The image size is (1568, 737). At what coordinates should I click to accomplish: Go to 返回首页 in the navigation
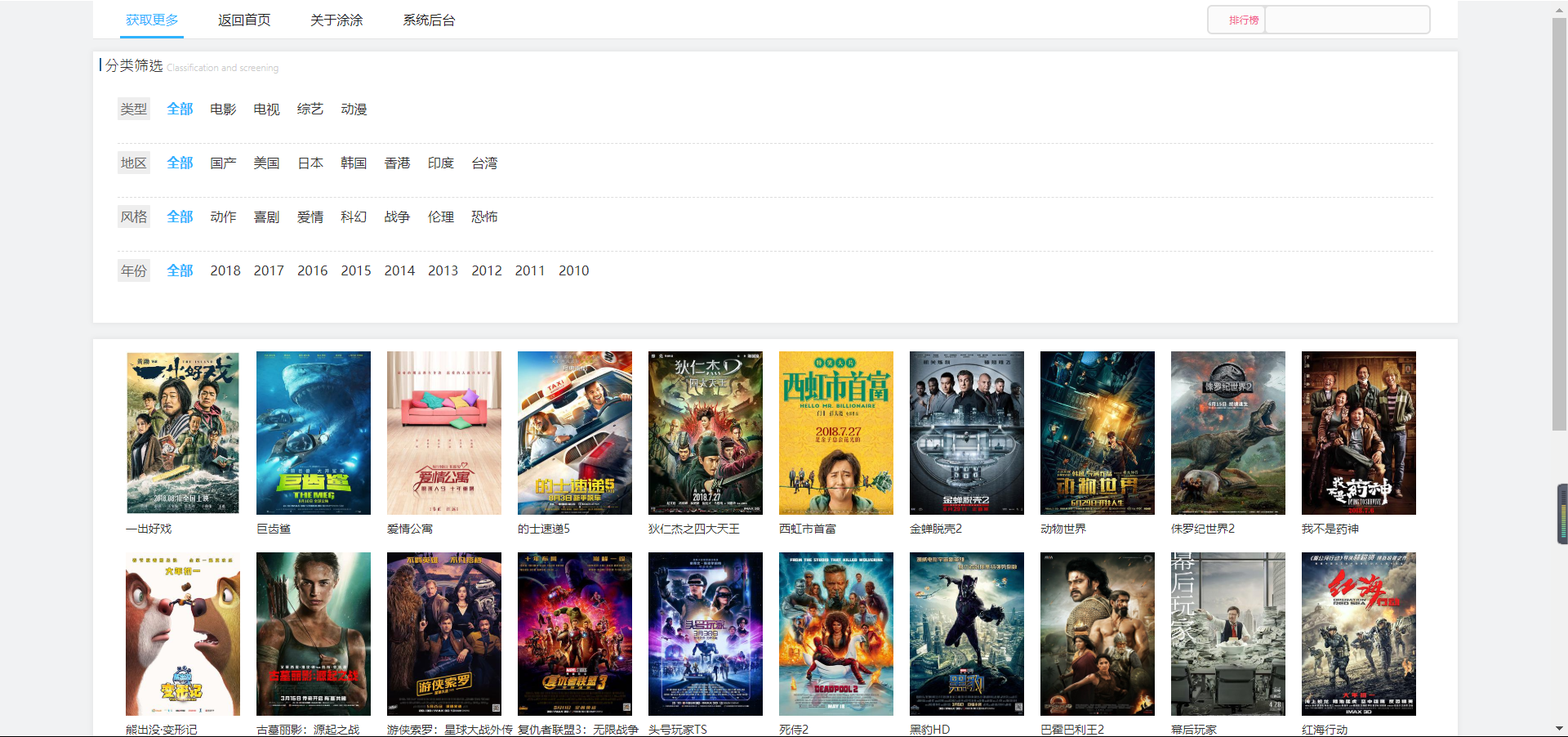pyautogui.click(x=244, y=20)
